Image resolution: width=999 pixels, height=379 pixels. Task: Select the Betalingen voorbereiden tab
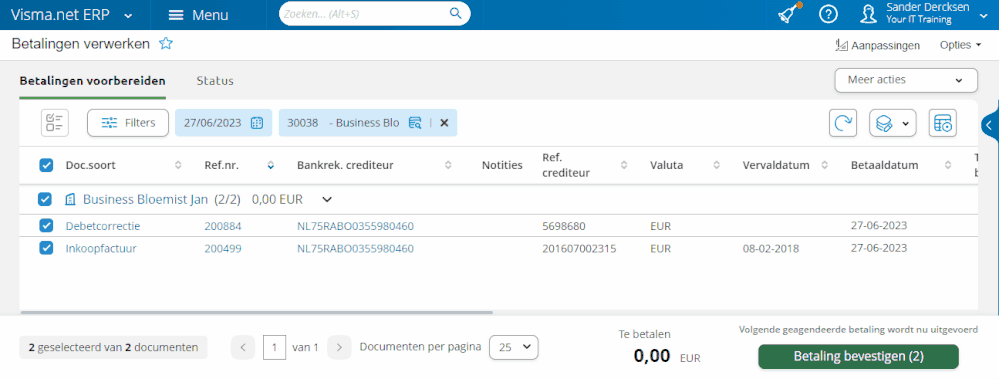click(x=92, y=81)
